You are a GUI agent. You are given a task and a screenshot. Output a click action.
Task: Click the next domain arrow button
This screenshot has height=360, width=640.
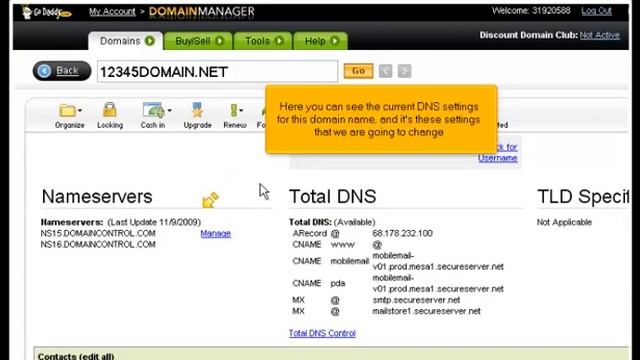404,71
